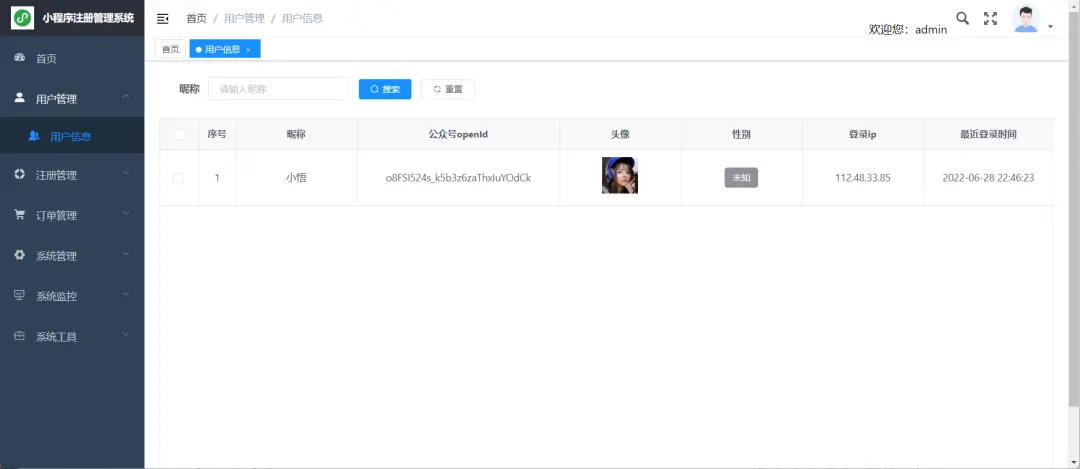Expand the 系统工具 menu chevron
The width and height of the screenshot is (1080, 469).
126,335
